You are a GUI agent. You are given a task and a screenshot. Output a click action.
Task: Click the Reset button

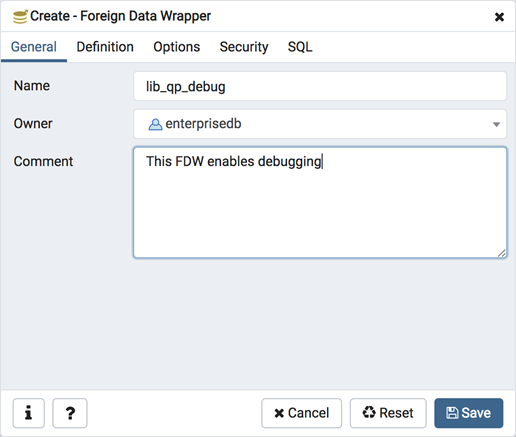pos(388,413)
